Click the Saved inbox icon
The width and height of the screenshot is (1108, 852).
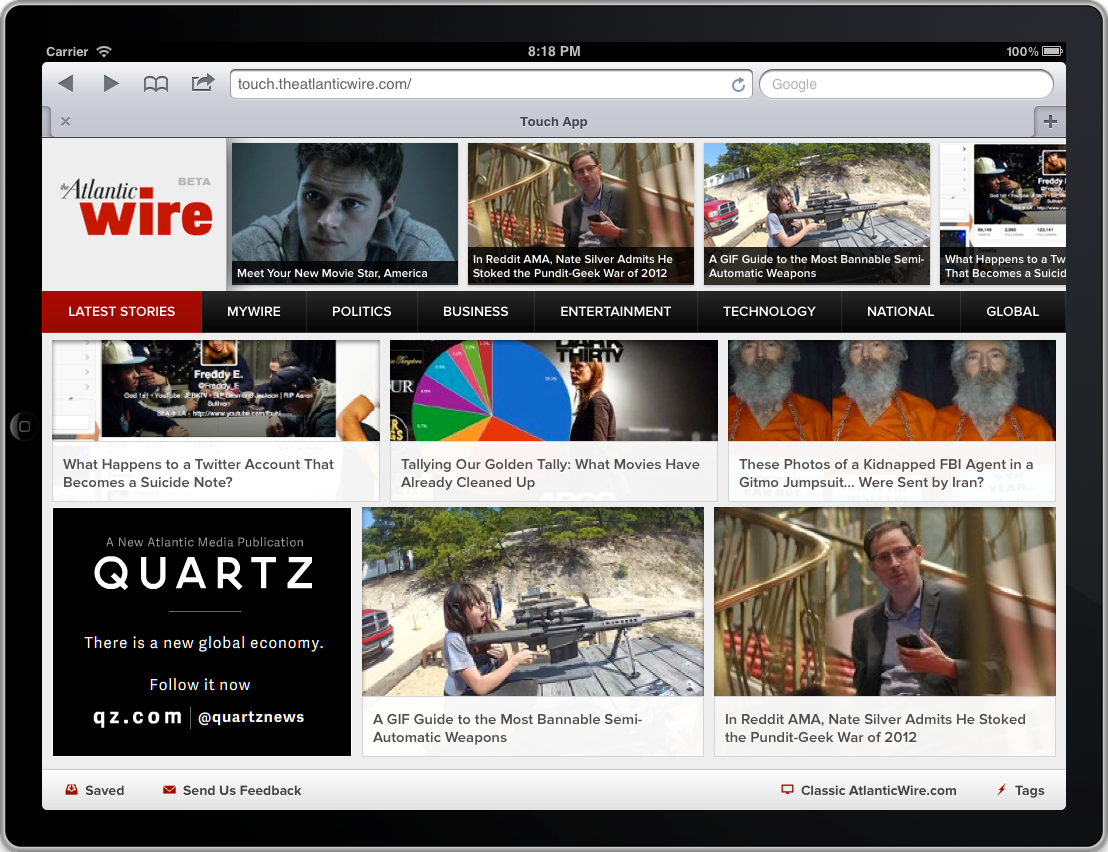click(x=71, y=790)
